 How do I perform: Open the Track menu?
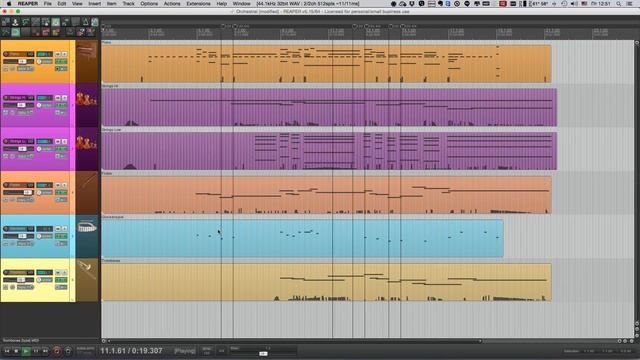click(129, 4)
